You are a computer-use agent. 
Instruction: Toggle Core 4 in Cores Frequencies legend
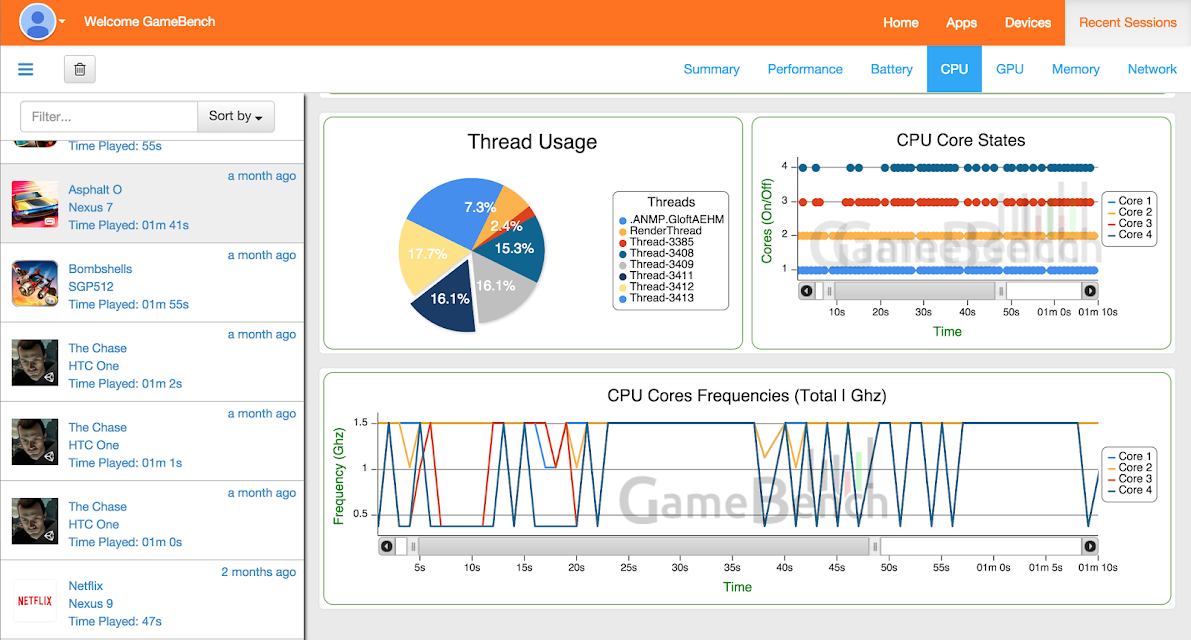click(x=1129, y=490)
